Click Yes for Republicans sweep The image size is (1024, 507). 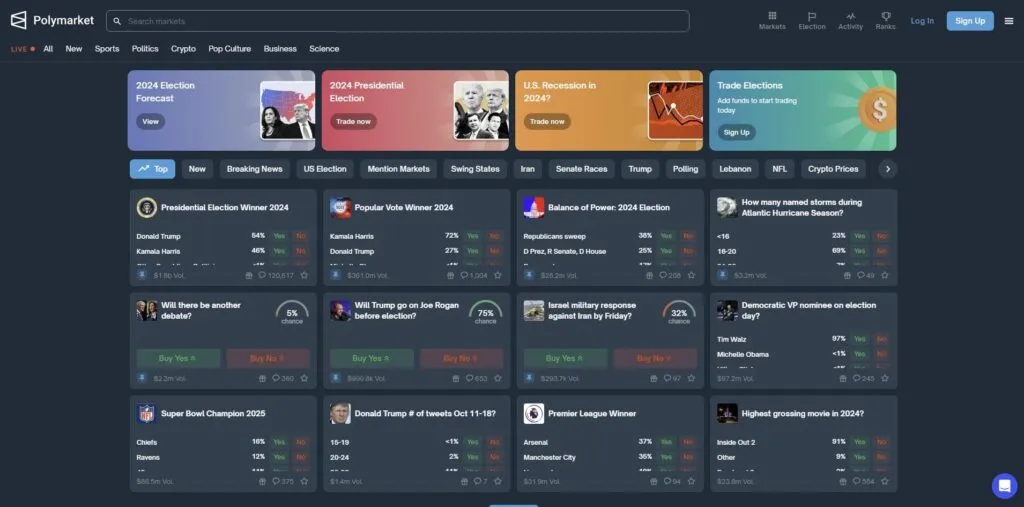point(666,236)
